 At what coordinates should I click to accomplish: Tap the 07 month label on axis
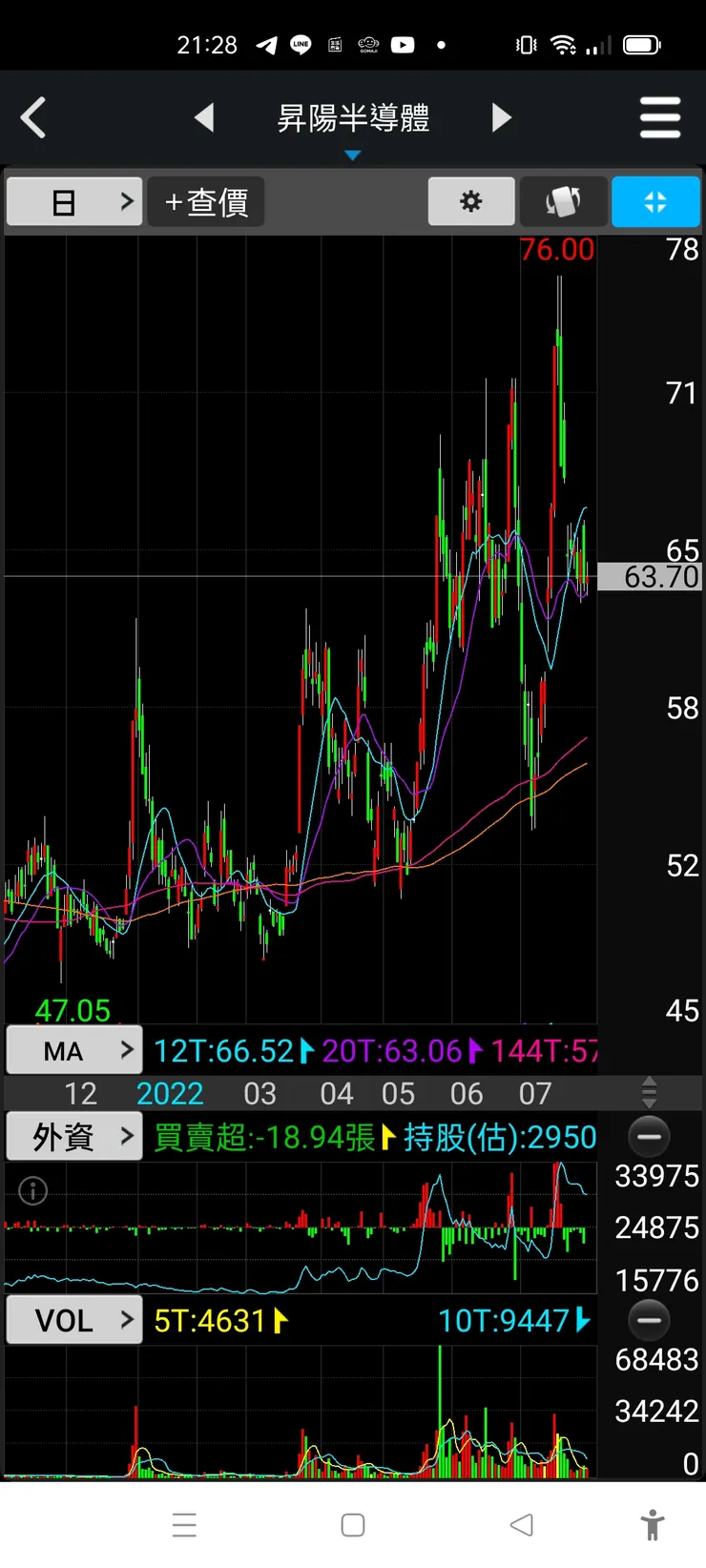click(x=535, y=1093)
